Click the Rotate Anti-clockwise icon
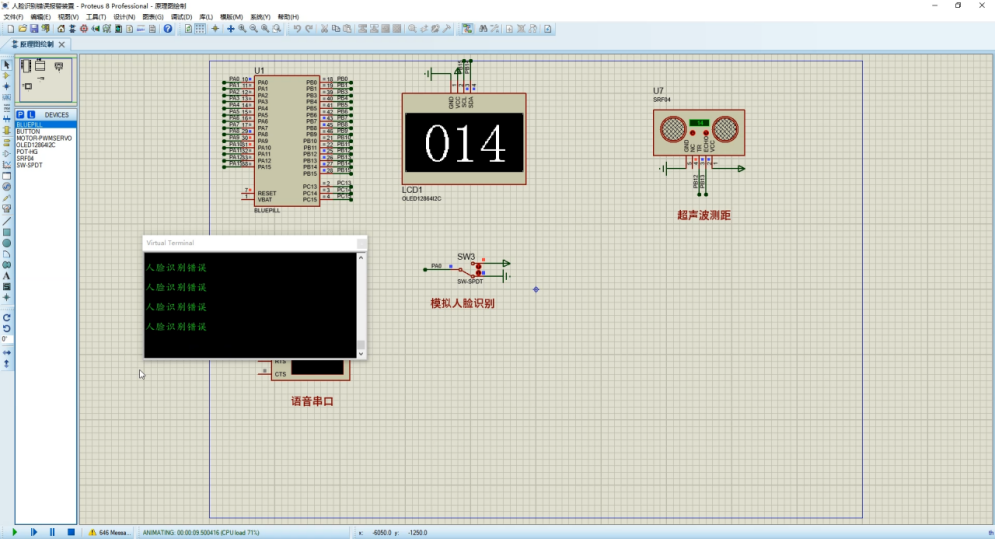 click(6, 328)
